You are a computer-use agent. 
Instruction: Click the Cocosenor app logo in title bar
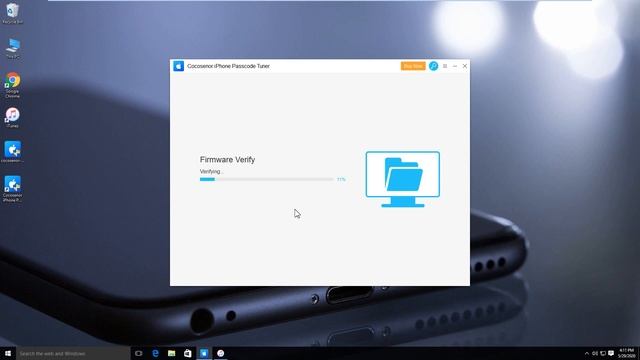178,66
